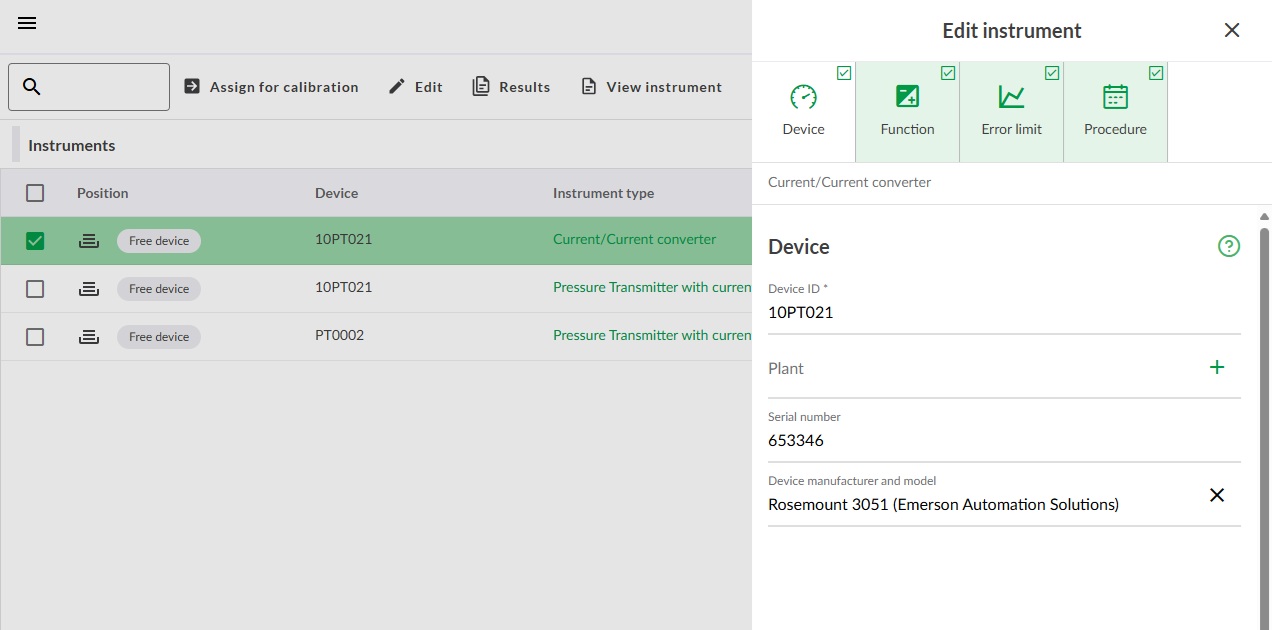This screenshot has height=630, width=1272.
Task: Close the Edit instrument panel
Action: tap(1231, 30)
